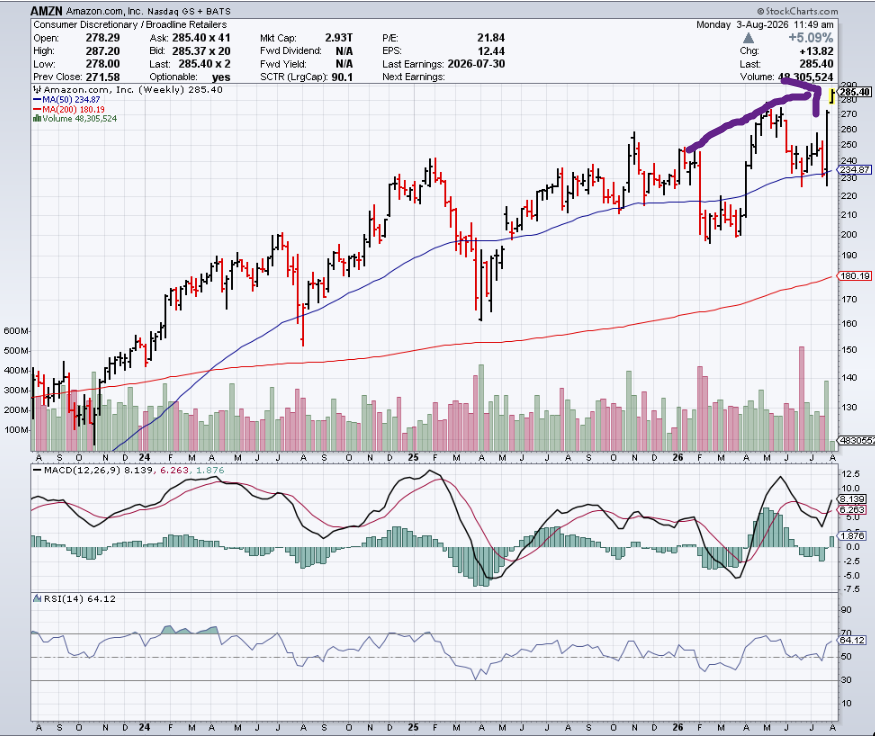Image resolution: width=875 pixels, height=736 pixels.
Task: Click the 90 RSI axis label
Action: tap(847, 610)
